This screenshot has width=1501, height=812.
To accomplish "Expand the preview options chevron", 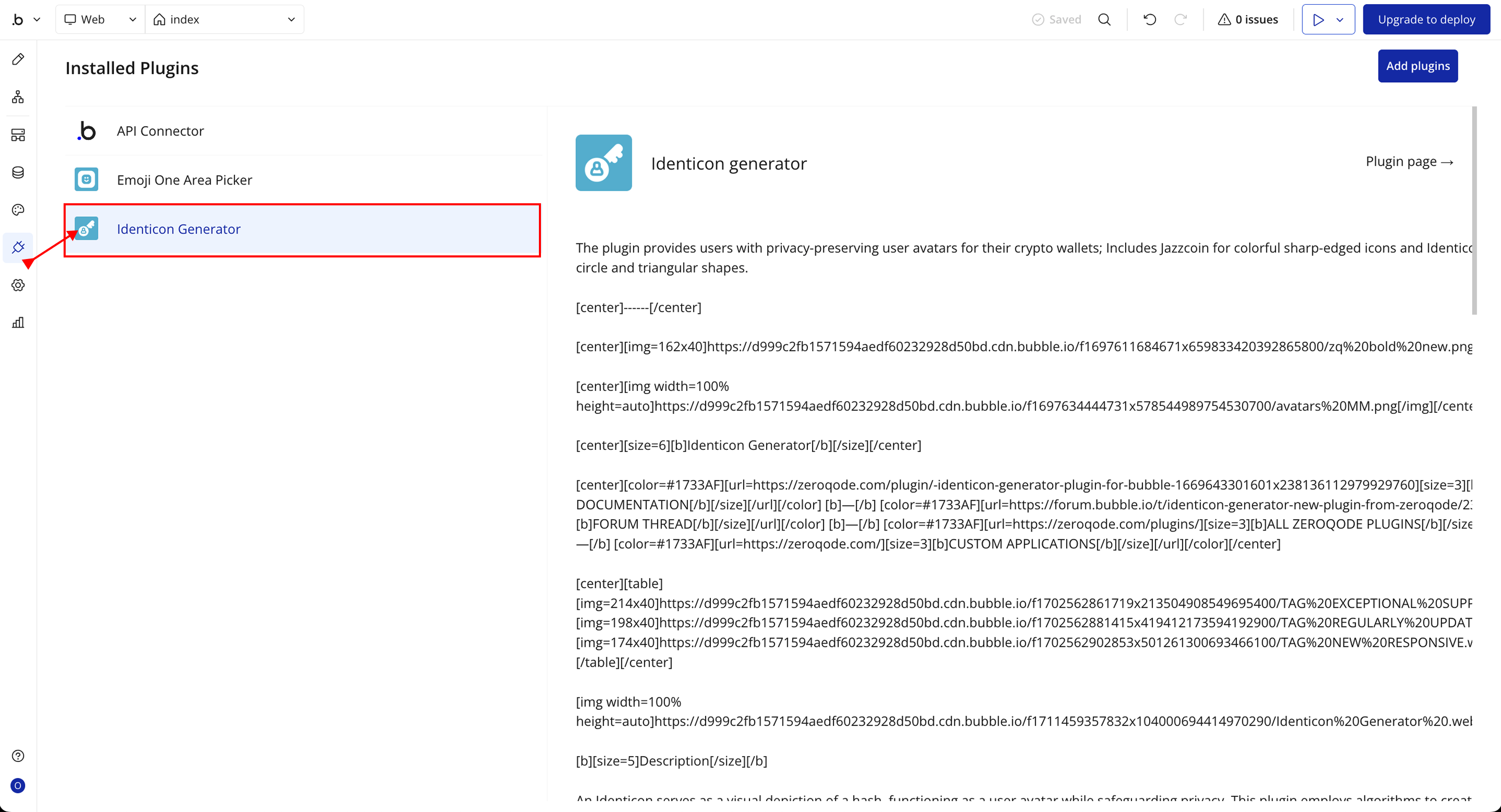I will point(1339,19).
